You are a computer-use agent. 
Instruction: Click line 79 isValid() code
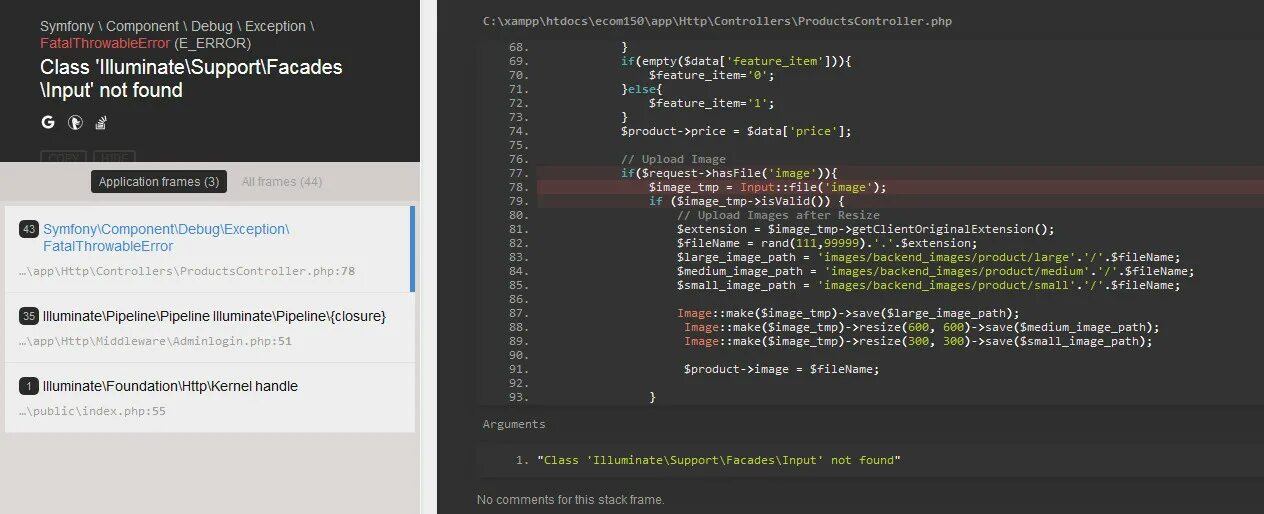coord(746,201)
